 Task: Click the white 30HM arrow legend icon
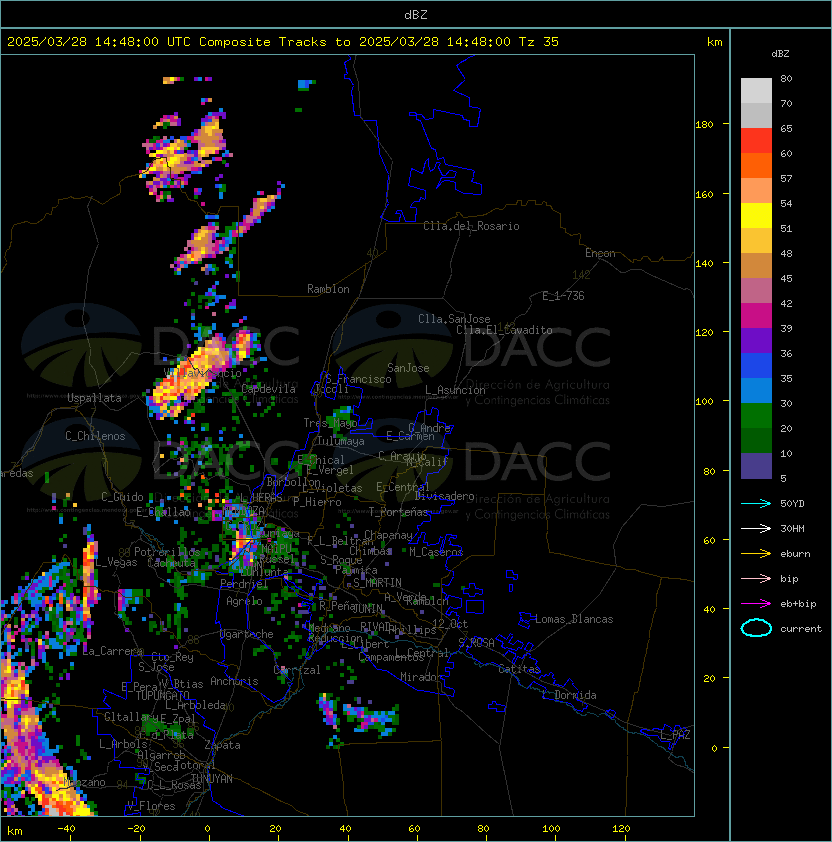click(x=756, y=528)
